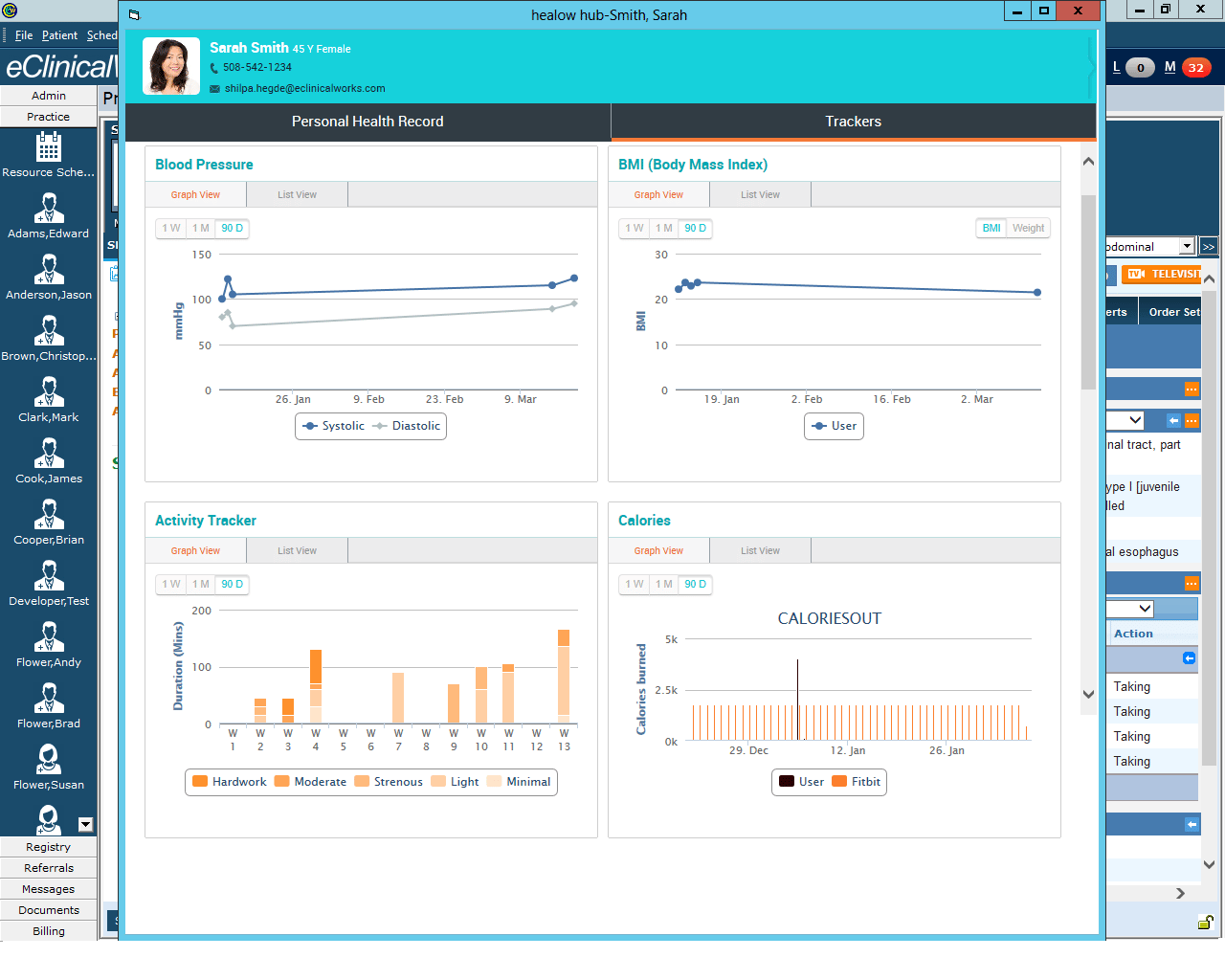Open the Documents section

[x=49, y=910]
